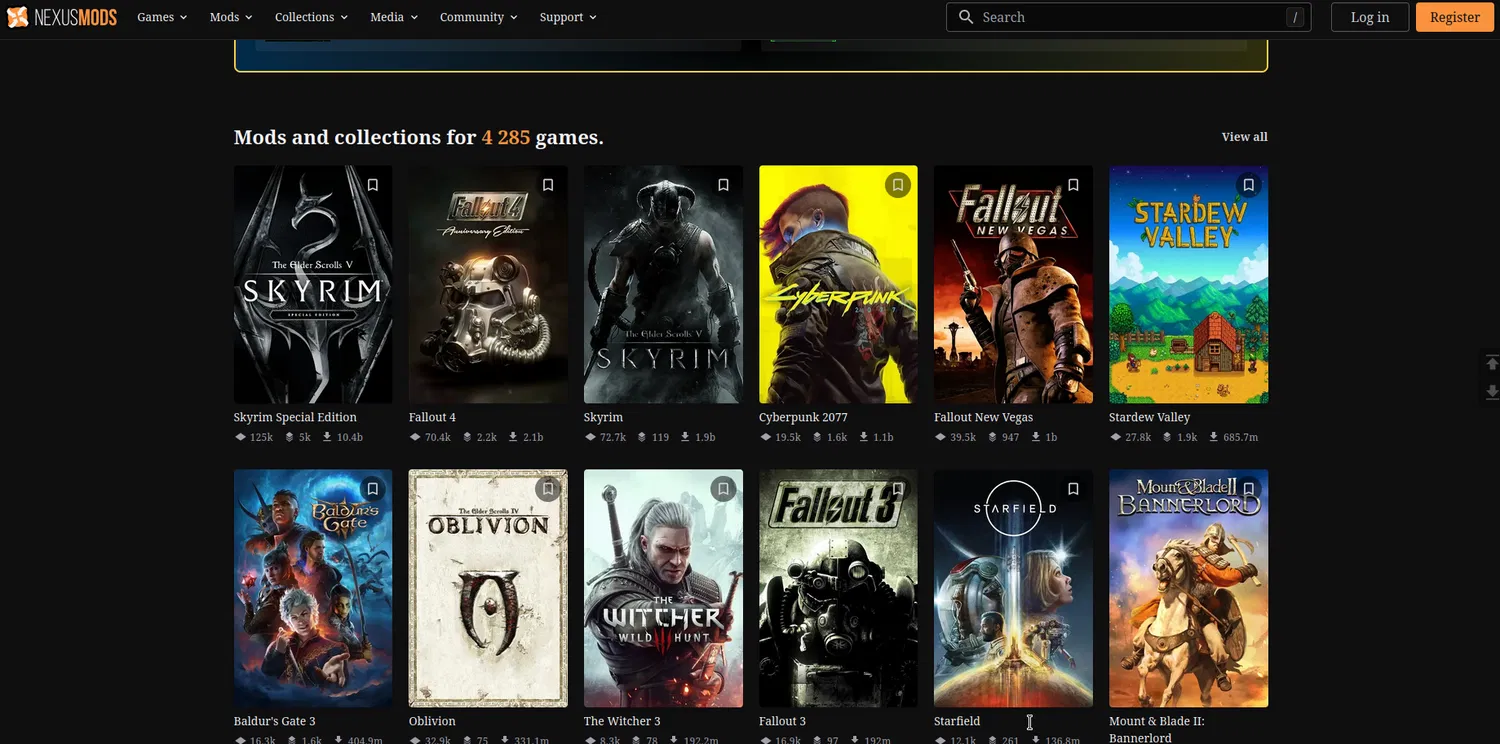Image resolution: width=1500 pixels, height=744 pixels.
Task: Toggle the bookmark on The Witcher 3
Action: pyautogui.click(x=723, y=489)
